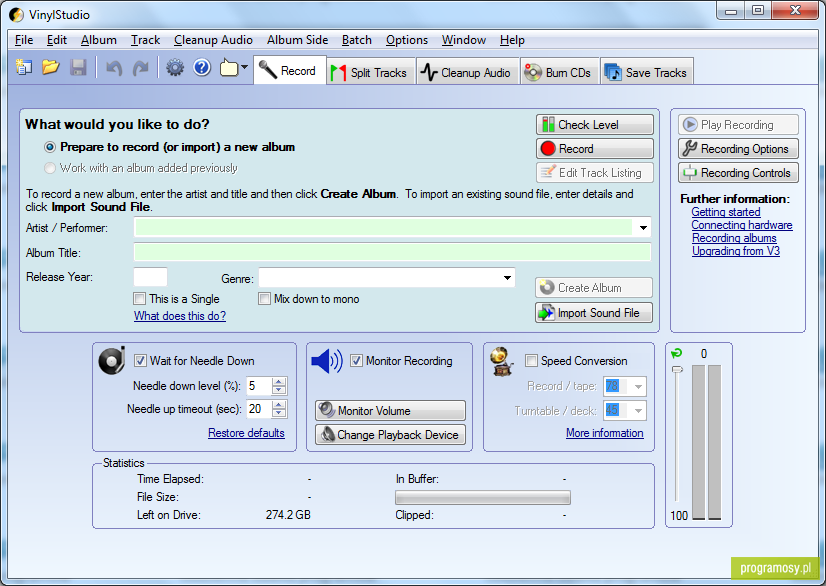Click the Album Title input field

tap(392, 252)
